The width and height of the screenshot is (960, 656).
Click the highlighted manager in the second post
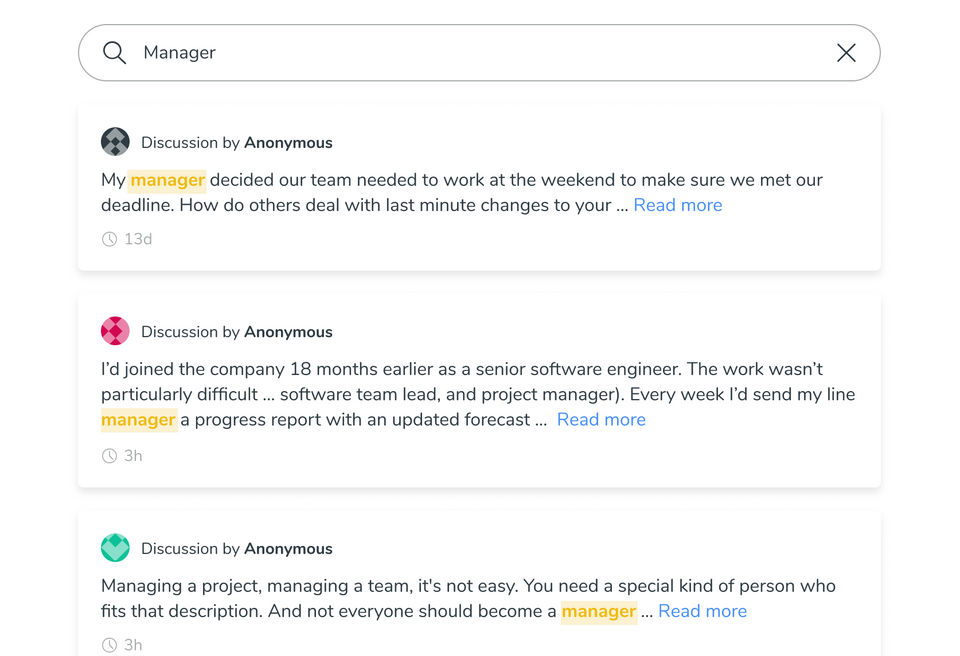click(138, 420)
